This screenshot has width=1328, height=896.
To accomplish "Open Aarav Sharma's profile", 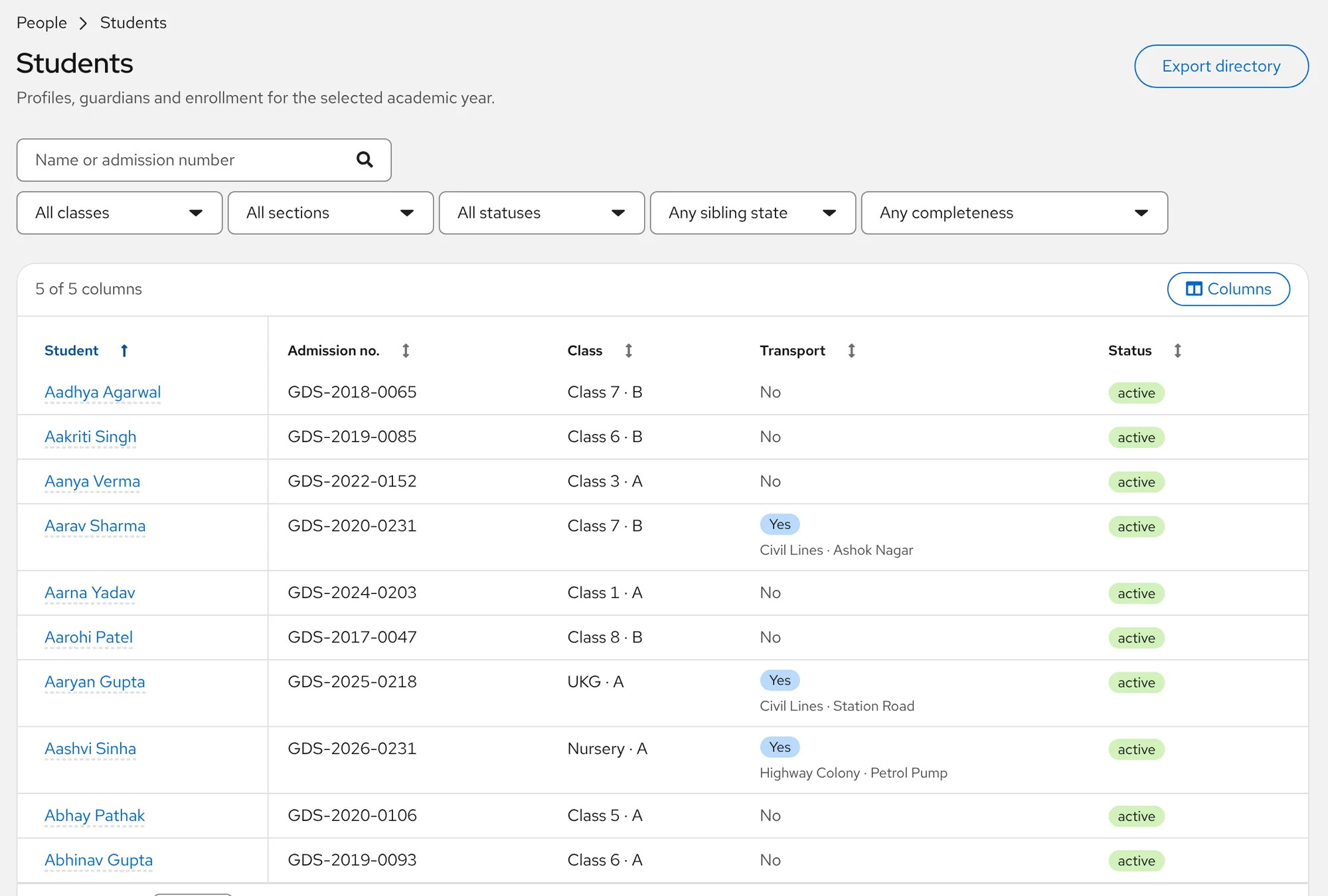I will [95, 526].
